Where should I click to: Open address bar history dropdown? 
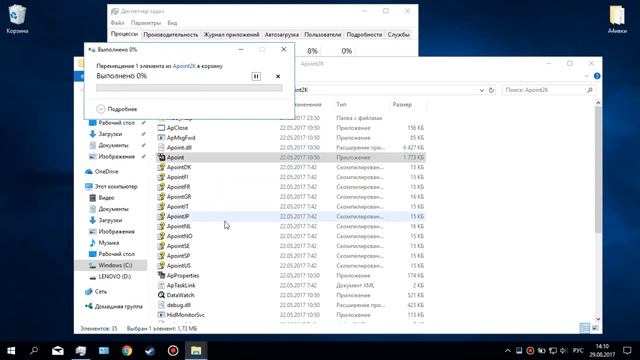click(482, 90)
